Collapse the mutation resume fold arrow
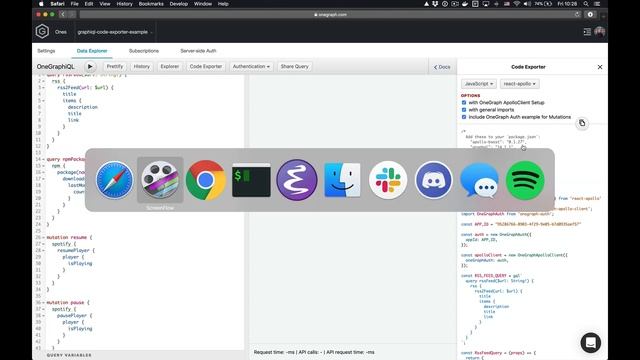The image size is (640, 360). click(x=44, y=237)
